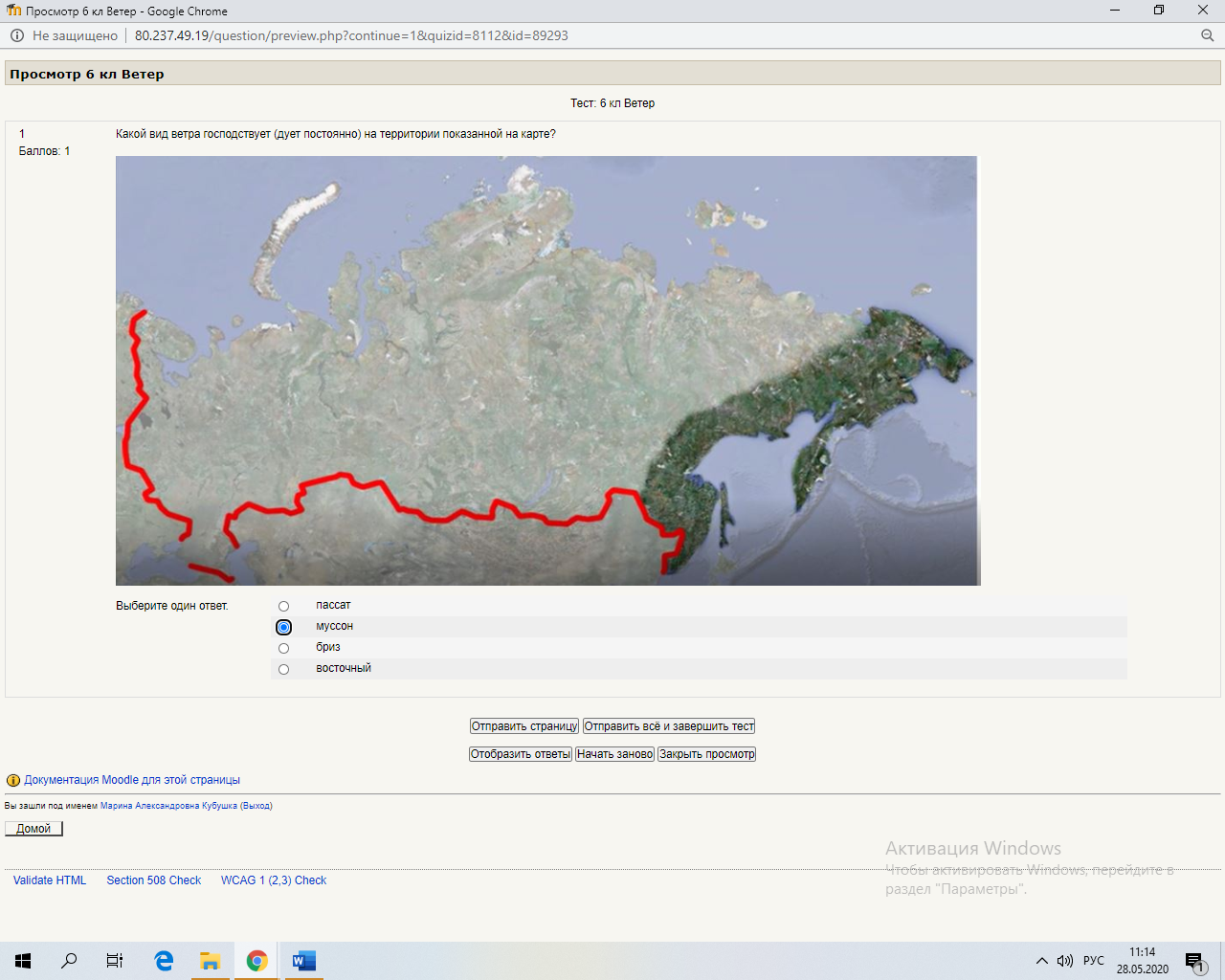The height and width of the screenshot is (980, 1225).
Task: Click the "Просмотр 6 кл Ветер" heading
Action: pos(87,74)
